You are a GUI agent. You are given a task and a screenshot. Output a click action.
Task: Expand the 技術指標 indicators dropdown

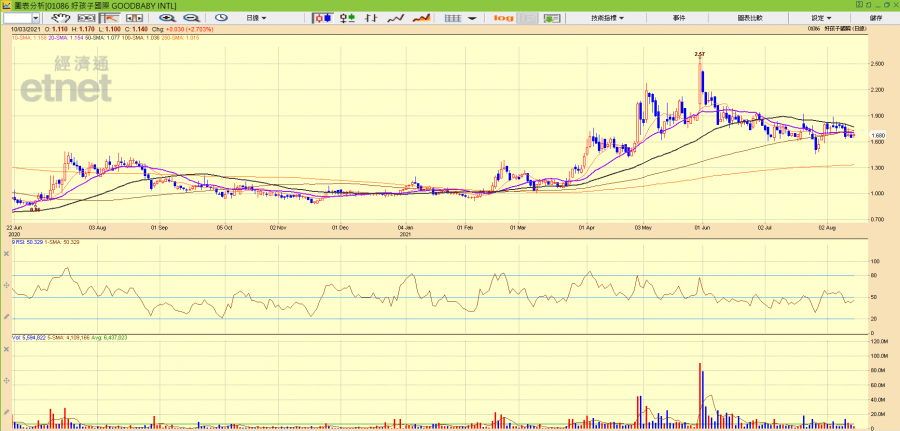607,18
